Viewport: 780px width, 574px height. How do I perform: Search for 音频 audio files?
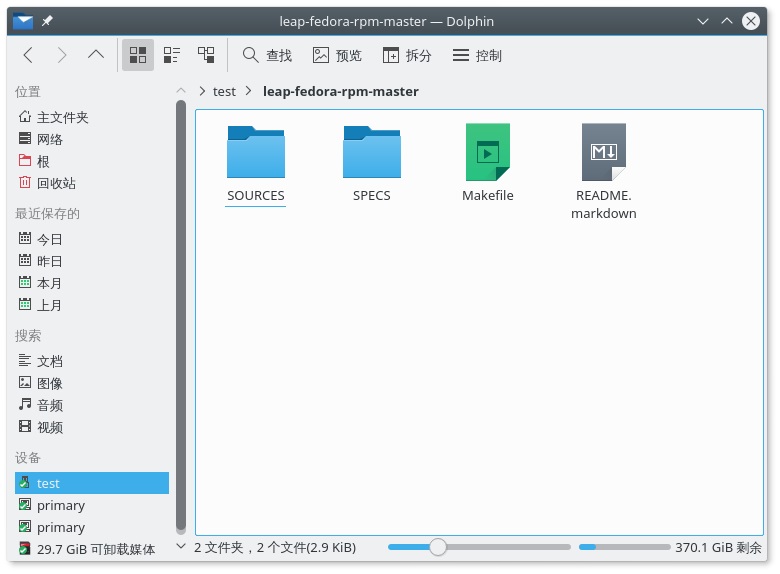[x=92, y=405]
